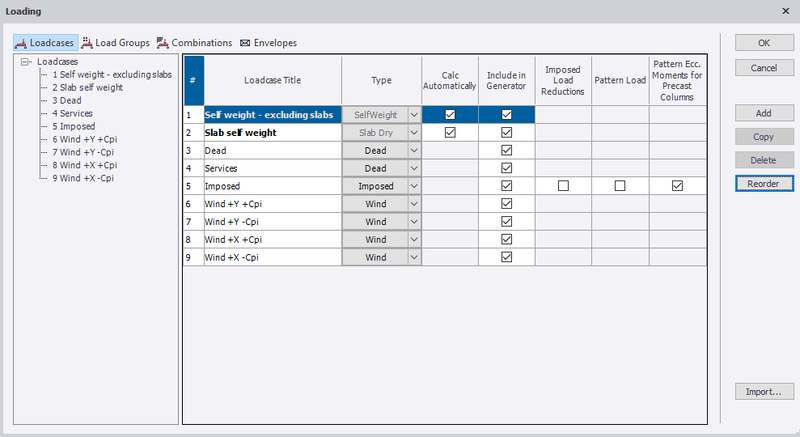
Task: Click the Loadcases tab icon
Action: click(x=21, y=43)
